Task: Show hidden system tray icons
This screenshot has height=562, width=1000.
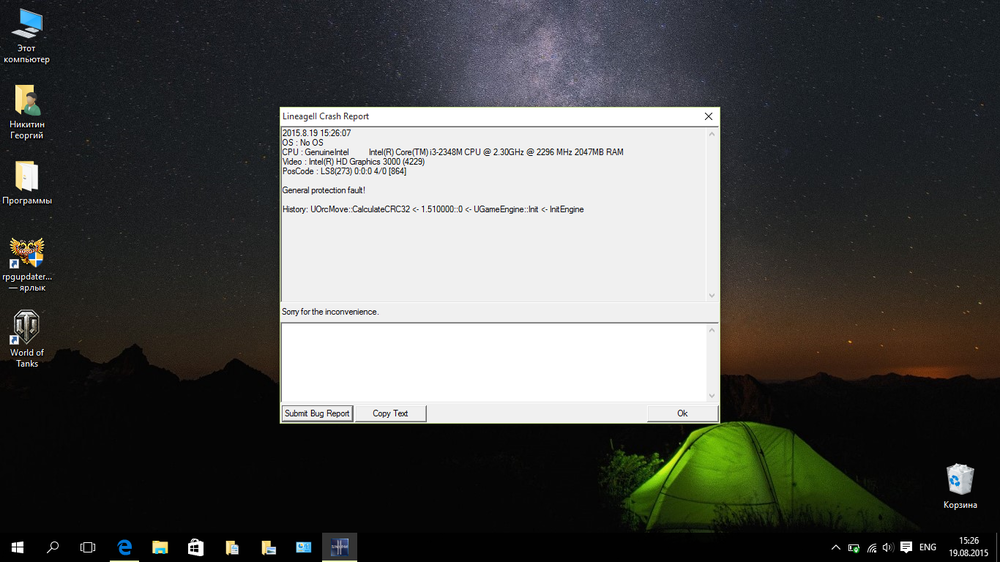Action: click(835, 547)
